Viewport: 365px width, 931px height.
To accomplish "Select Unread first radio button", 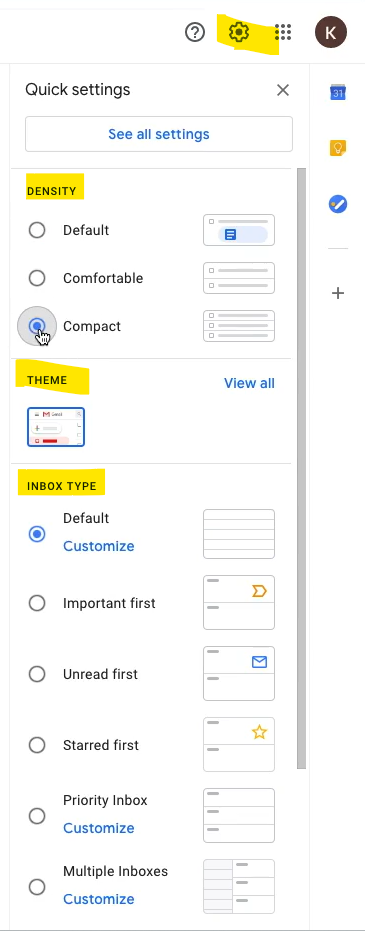I will (x=37, y=674).
